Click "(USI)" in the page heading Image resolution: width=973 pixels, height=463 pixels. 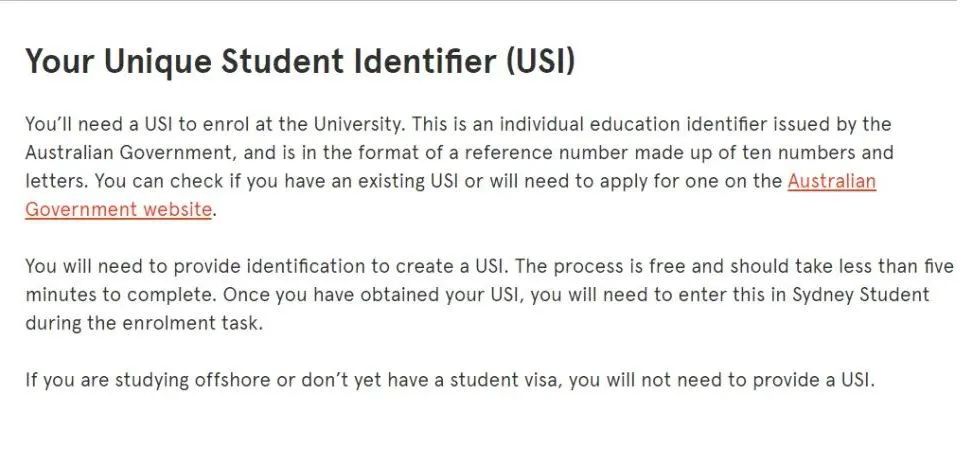[540, 61]
